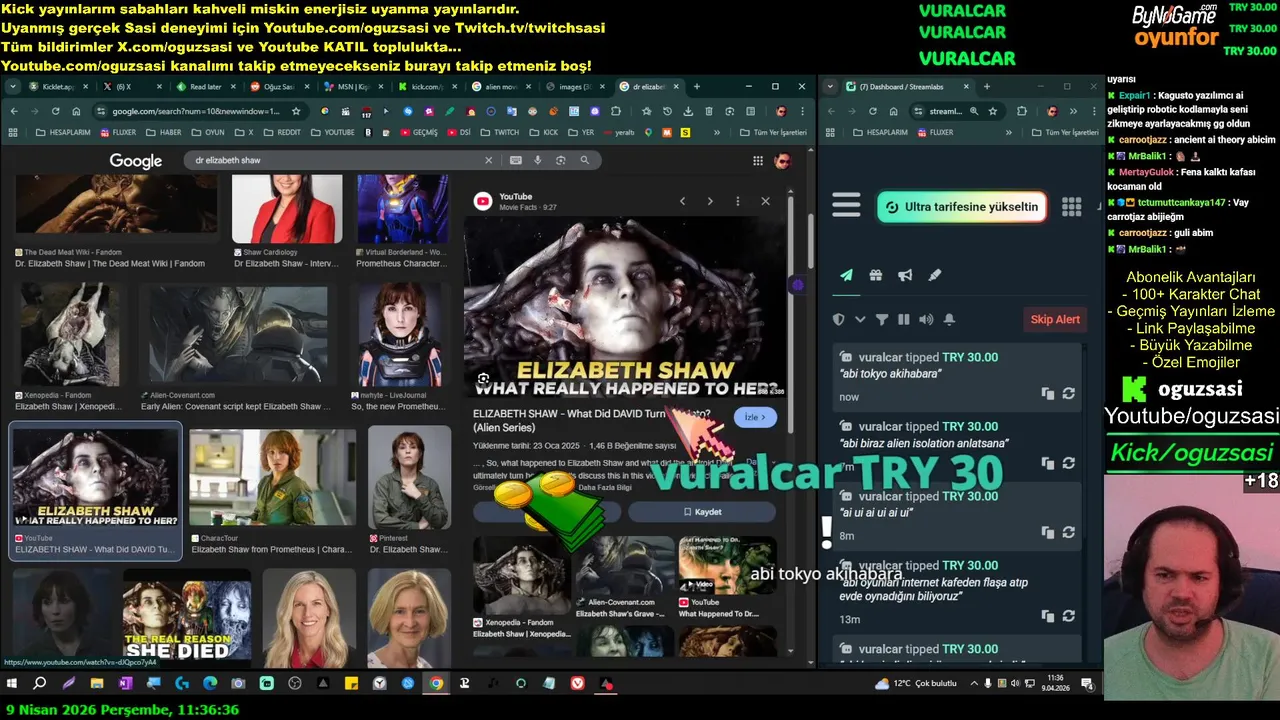The image size is (1280, 720).
Task: Open the REDDIT bookmark folder
Action: pyautogui.click(x=283, y=132)
